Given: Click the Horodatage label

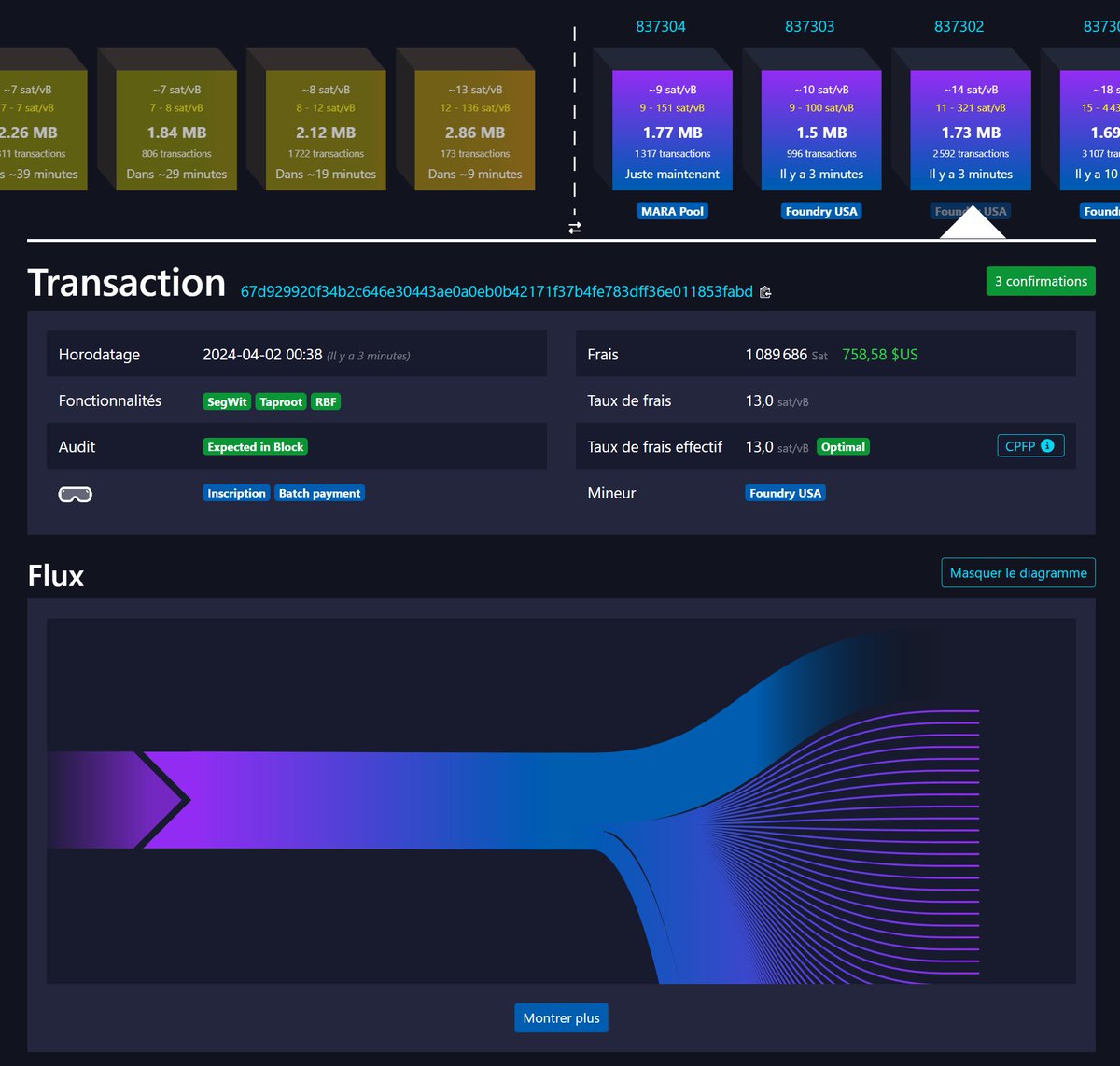Looking at the screenshot, I should [x=99, y=355].
